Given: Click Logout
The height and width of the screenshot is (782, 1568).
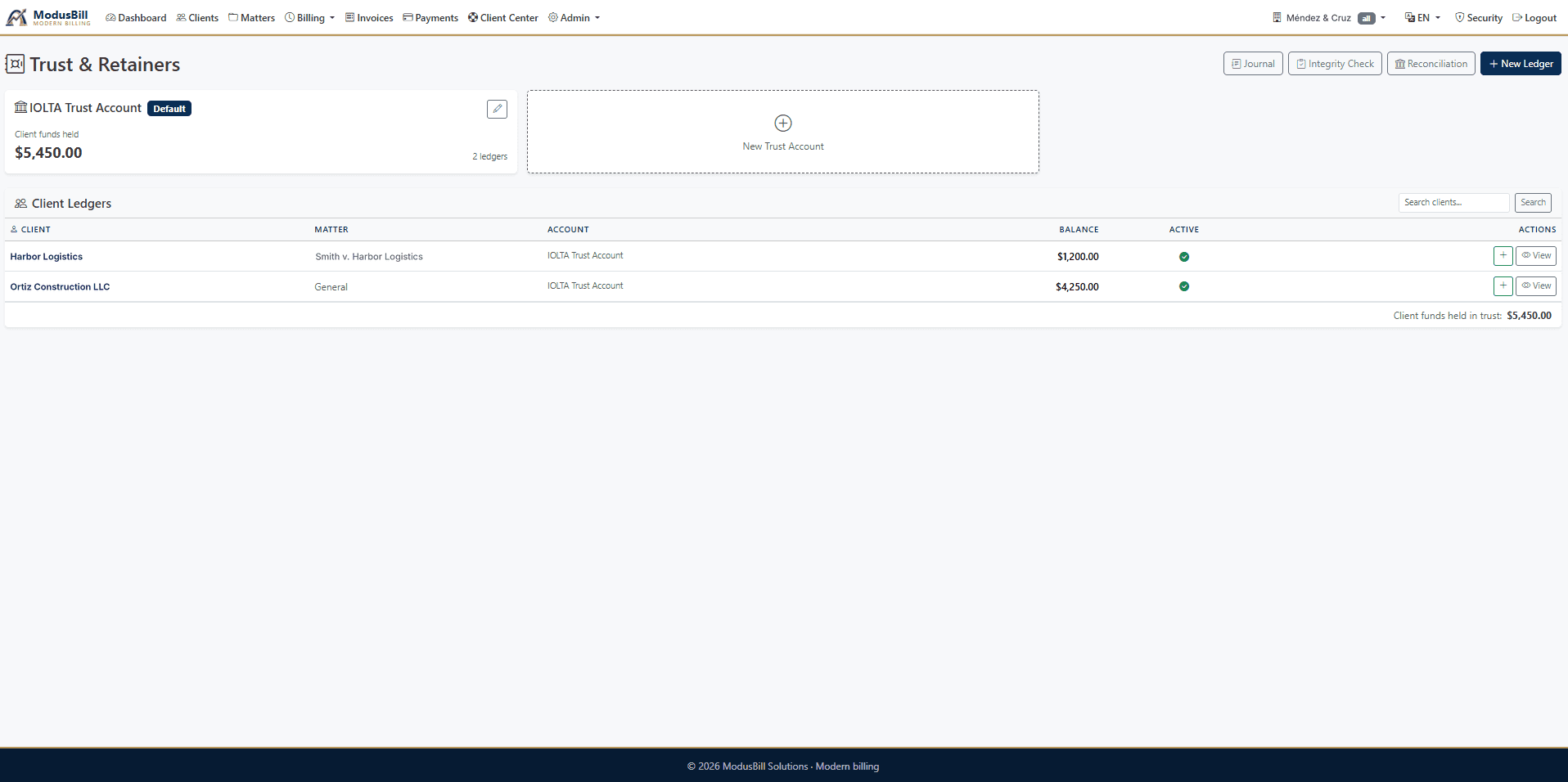Looking at the screenshot, I should coord(1534,18).
